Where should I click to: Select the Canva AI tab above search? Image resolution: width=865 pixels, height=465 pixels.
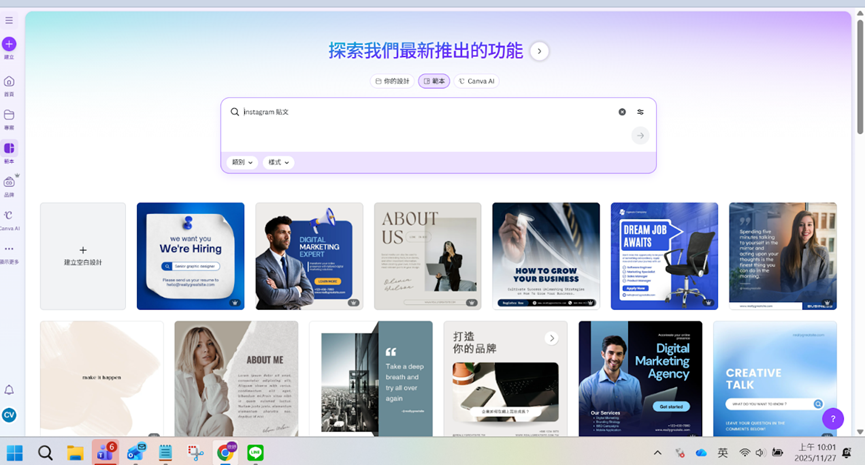click(477, 81)
